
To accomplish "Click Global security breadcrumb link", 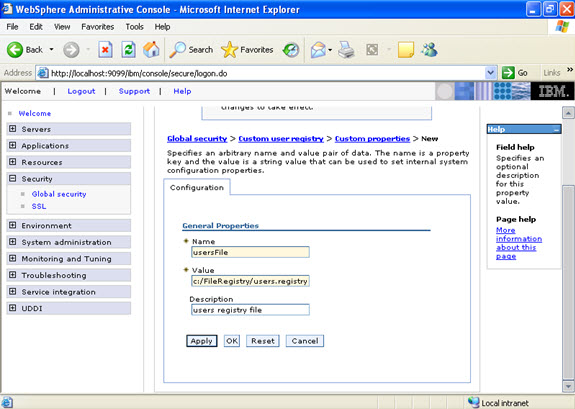I will click(x=197, y=139).
